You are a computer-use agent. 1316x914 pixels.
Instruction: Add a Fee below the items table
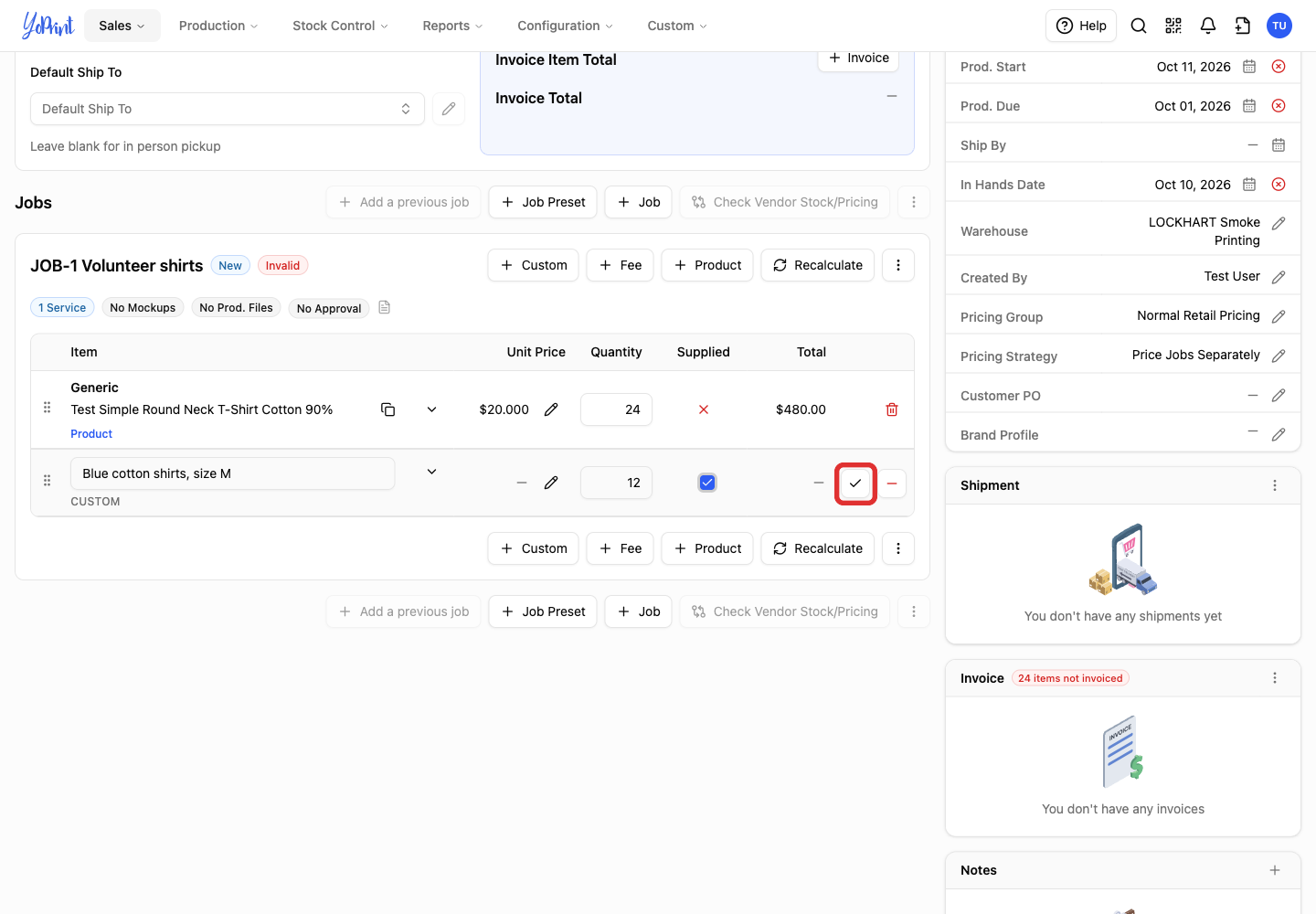pos(621,548)
